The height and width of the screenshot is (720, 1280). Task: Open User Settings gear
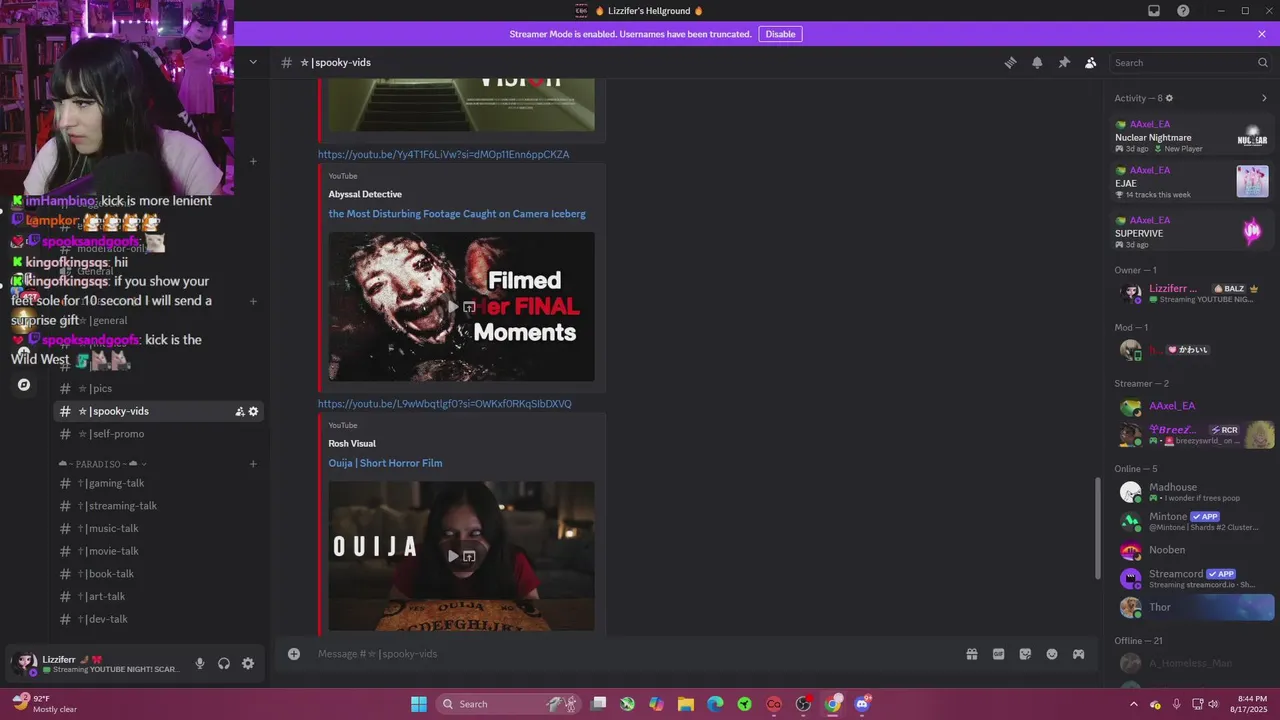pyautogui.click(x=248, y=663)
